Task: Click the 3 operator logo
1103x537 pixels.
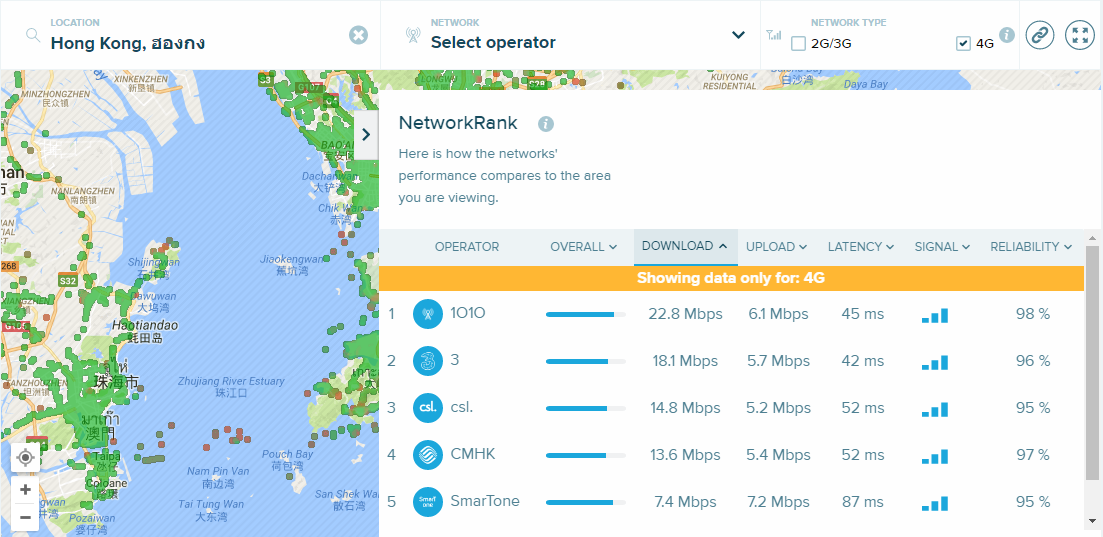Action: (428, 361)
